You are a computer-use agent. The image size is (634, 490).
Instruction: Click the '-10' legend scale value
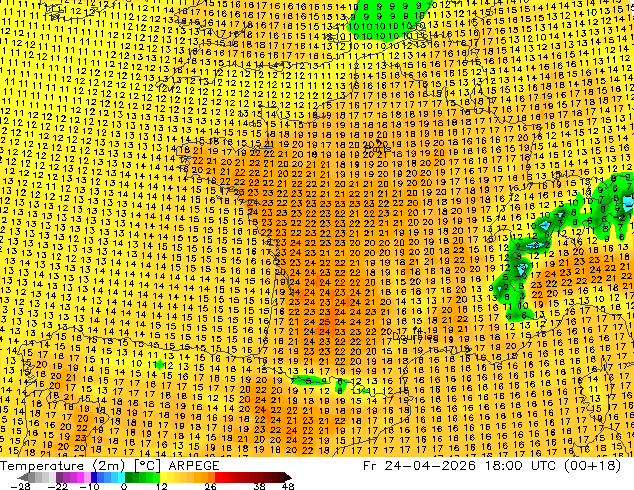(89, 486)
